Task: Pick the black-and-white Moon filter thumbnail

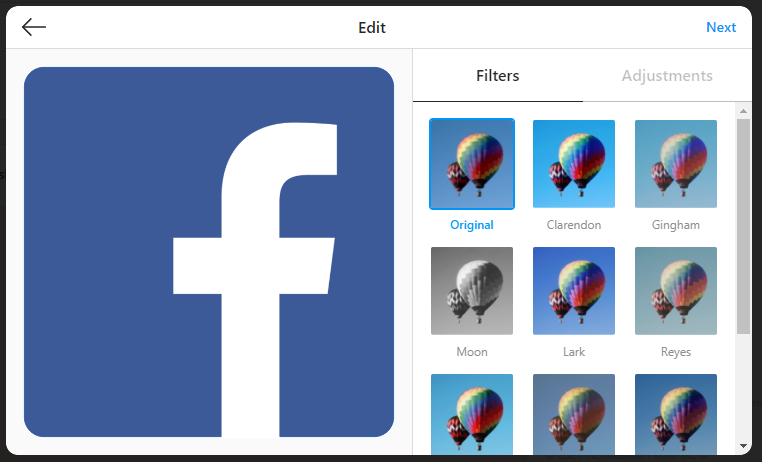Action: point(472,291)
